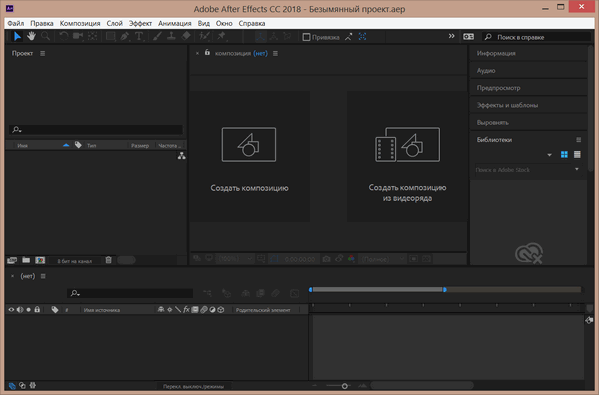Image resolution: width=599 pixels, height=395 pixels.
Task: Open the Окно menu
Action: (224, 23)
